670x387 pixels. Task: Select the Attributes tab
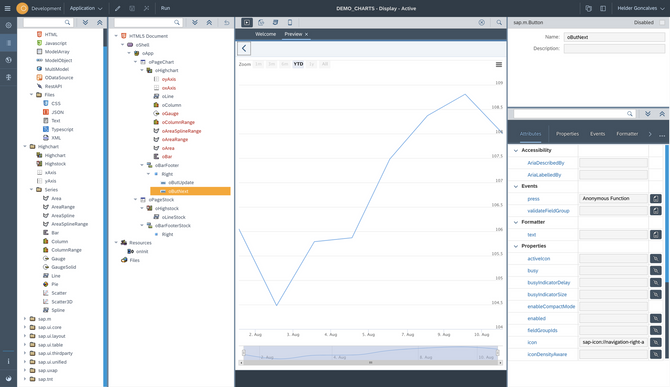(530, 134)
